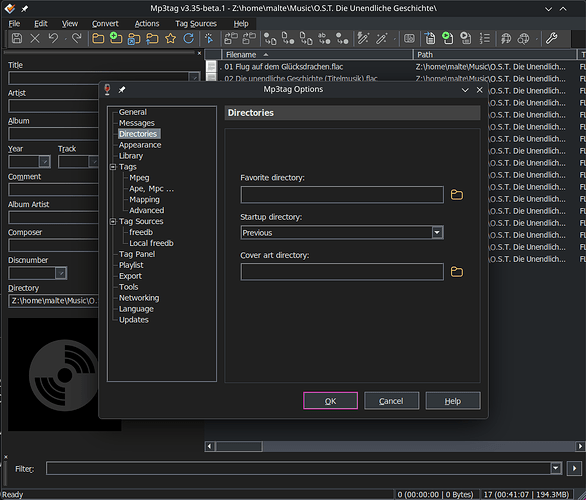Open the Filter history dropdown arrow

(556, 468)
